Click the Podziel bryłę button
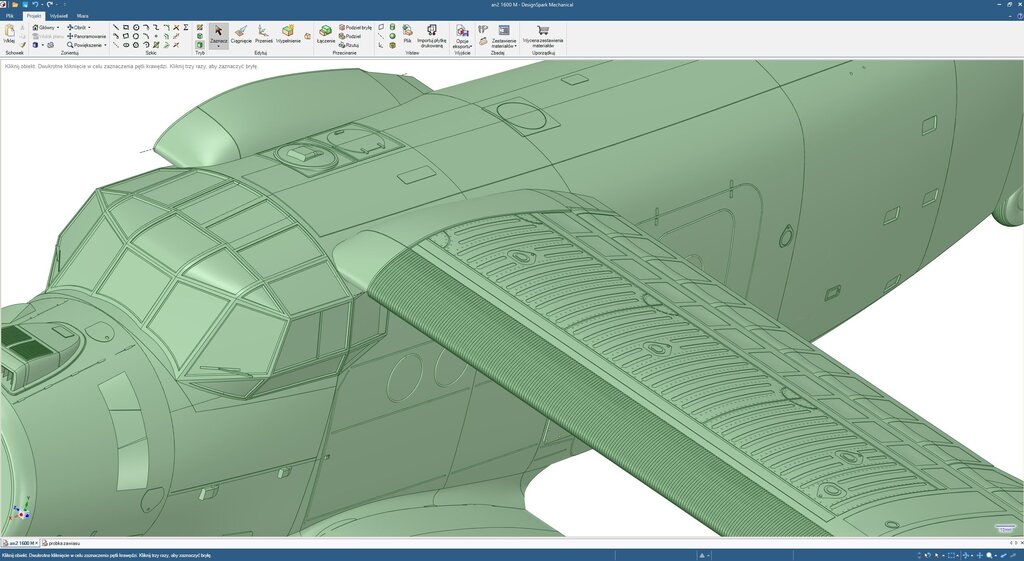Screen dimensions: 1024x561 pos(356,27)
